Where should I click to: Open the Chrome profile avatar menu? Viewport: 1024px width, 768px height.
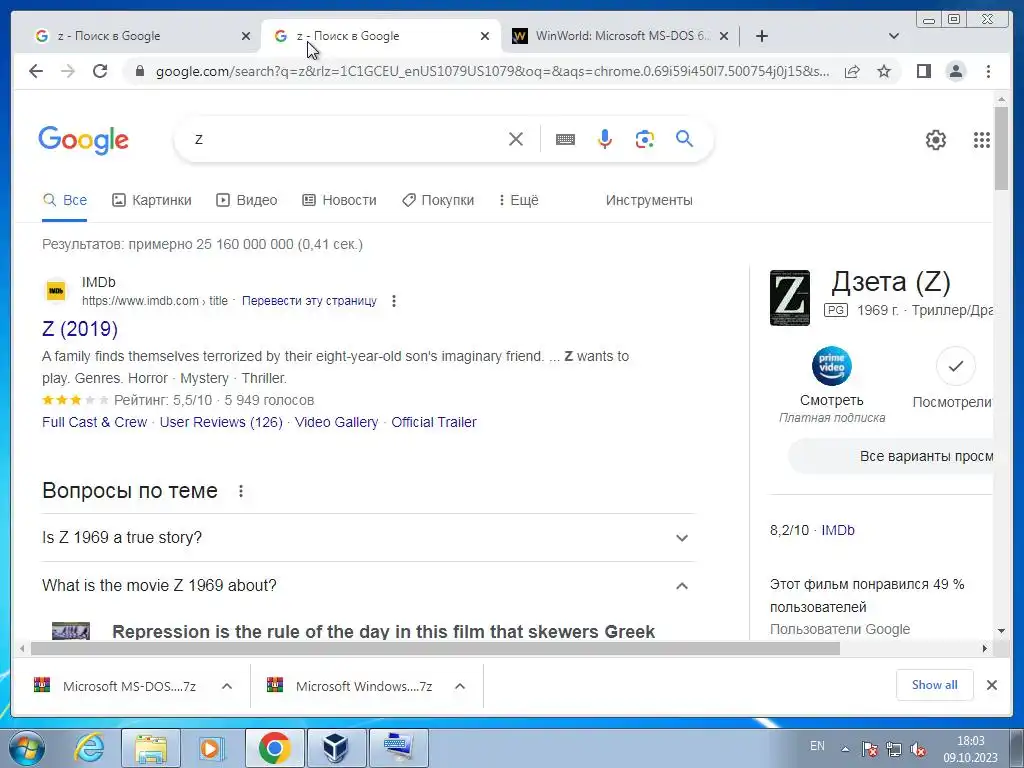[956, 71]
